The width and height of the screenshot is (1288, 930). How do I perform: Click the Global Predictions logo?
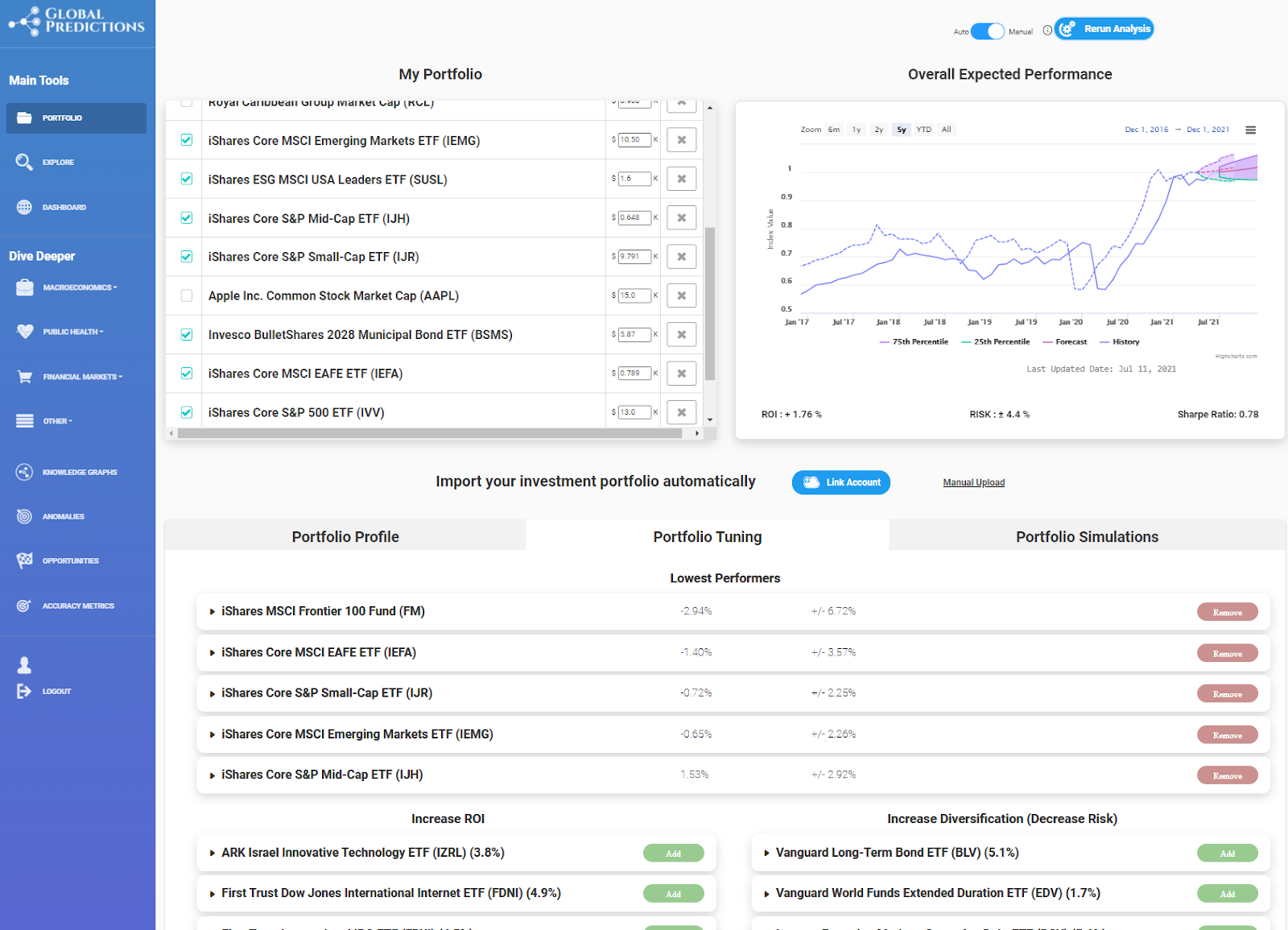click(76, 21)
